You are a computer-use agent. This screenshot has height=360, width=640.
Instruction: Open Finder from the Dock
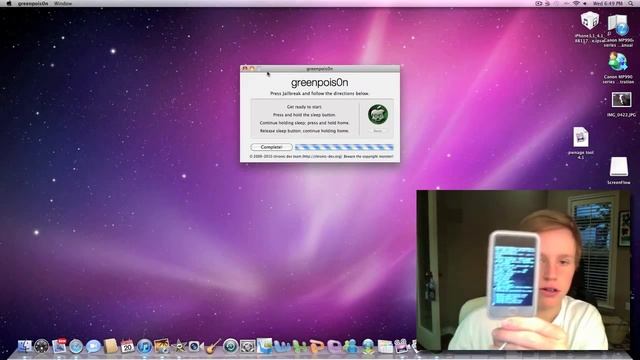click(25, 347)
